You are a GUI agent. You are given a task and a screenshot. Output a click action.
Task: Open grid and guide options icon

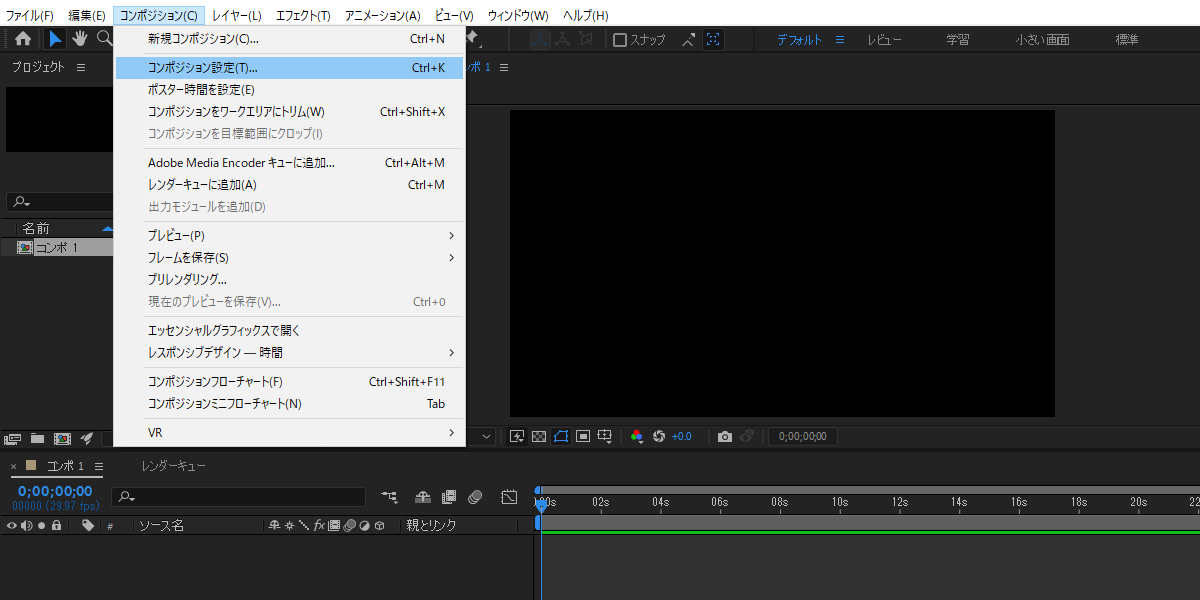click(x=605, y=437)
